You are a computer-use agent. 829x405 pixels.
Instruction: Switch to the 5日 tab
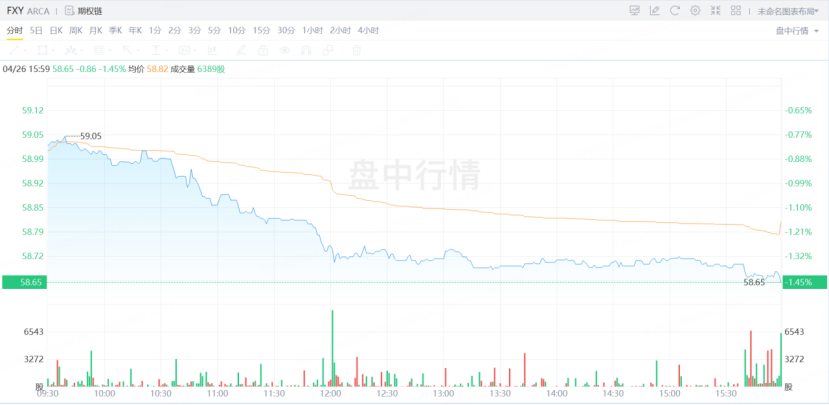(x=36, y=31)
